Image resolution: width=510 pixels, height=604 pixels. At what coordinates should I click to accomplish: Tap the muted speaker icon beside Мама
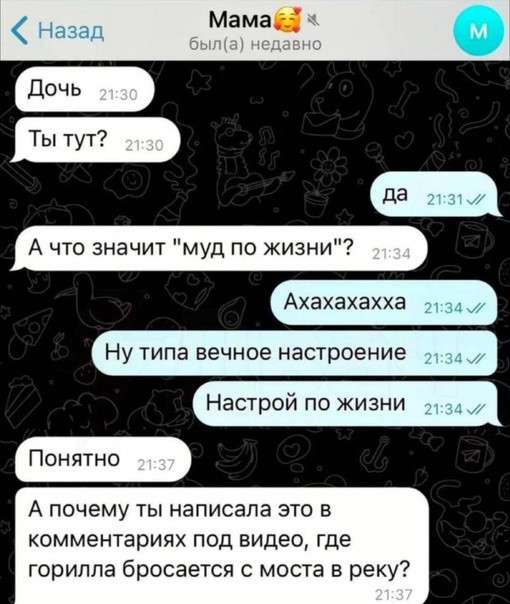[313, 21]
